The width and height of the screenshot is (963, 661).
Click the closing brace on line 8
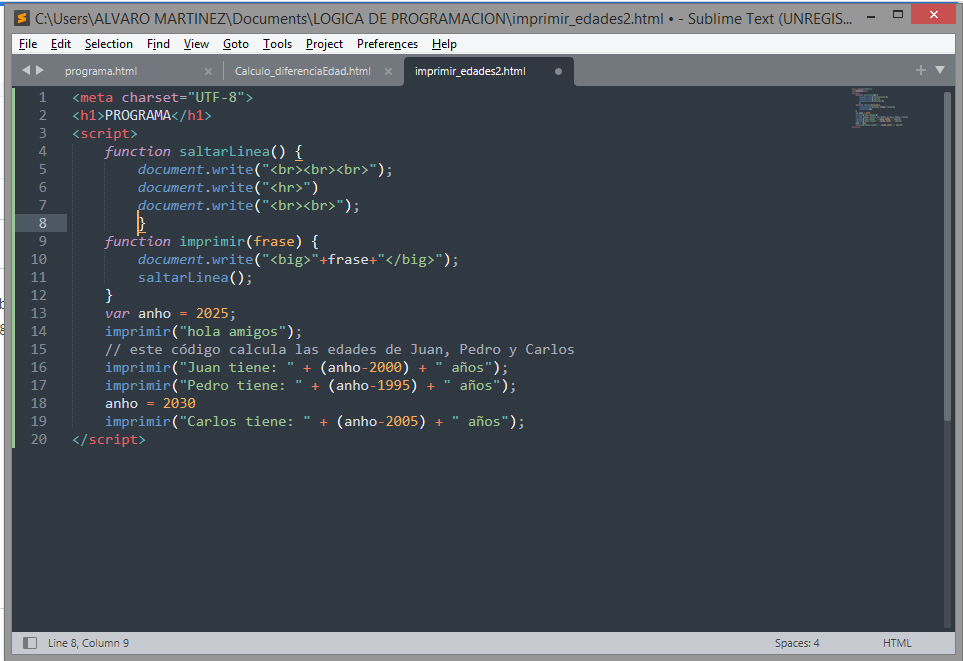(x=142, y=224)
